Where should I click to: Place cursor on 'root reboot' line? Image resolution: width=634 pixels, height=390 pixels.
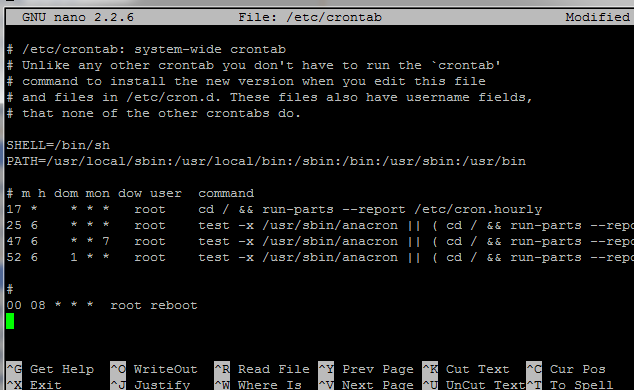click(102, 305)
